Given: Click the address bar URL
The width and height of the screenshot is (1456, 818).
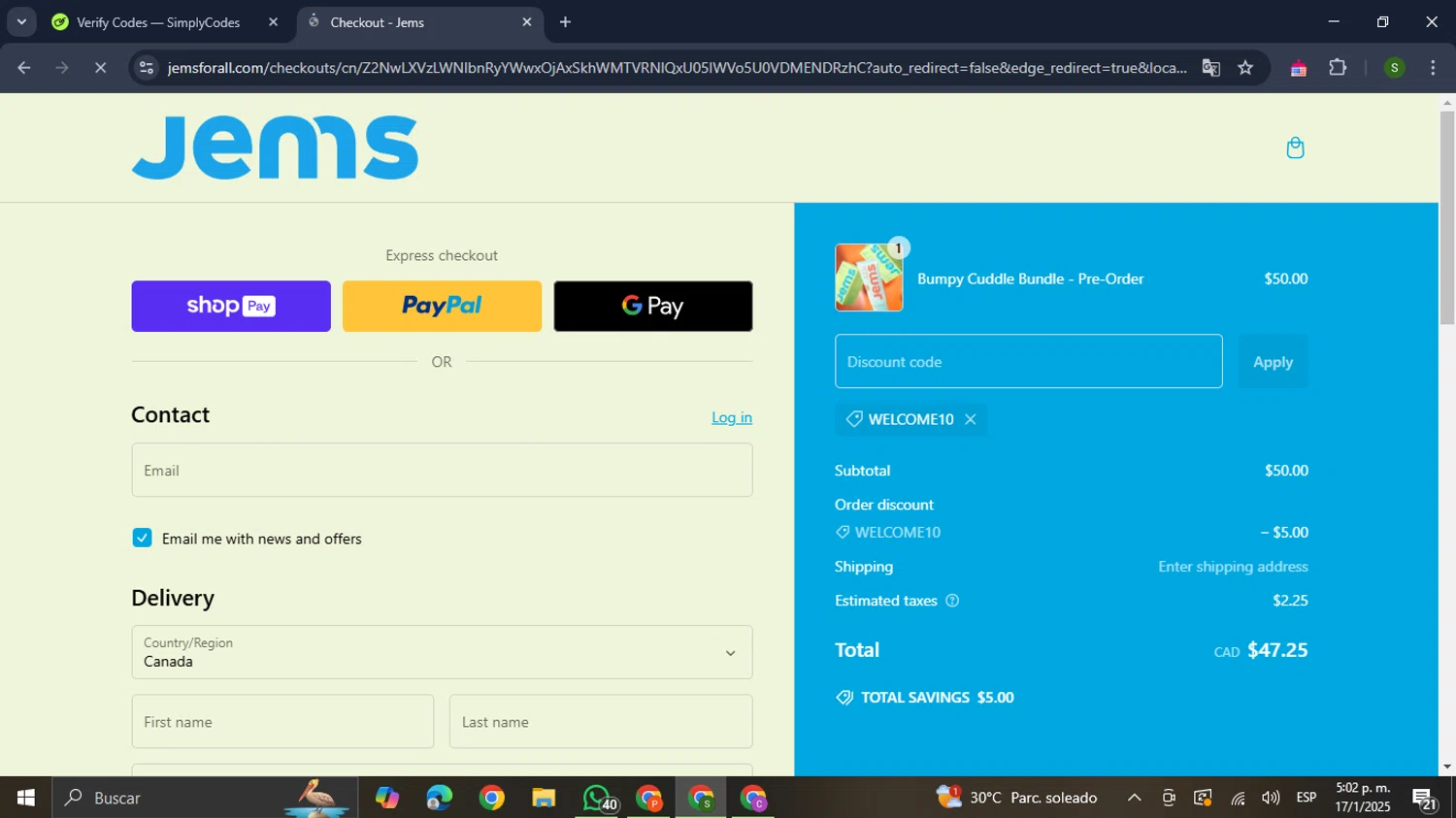Looking at the screenshot, I should pos(677,68).
